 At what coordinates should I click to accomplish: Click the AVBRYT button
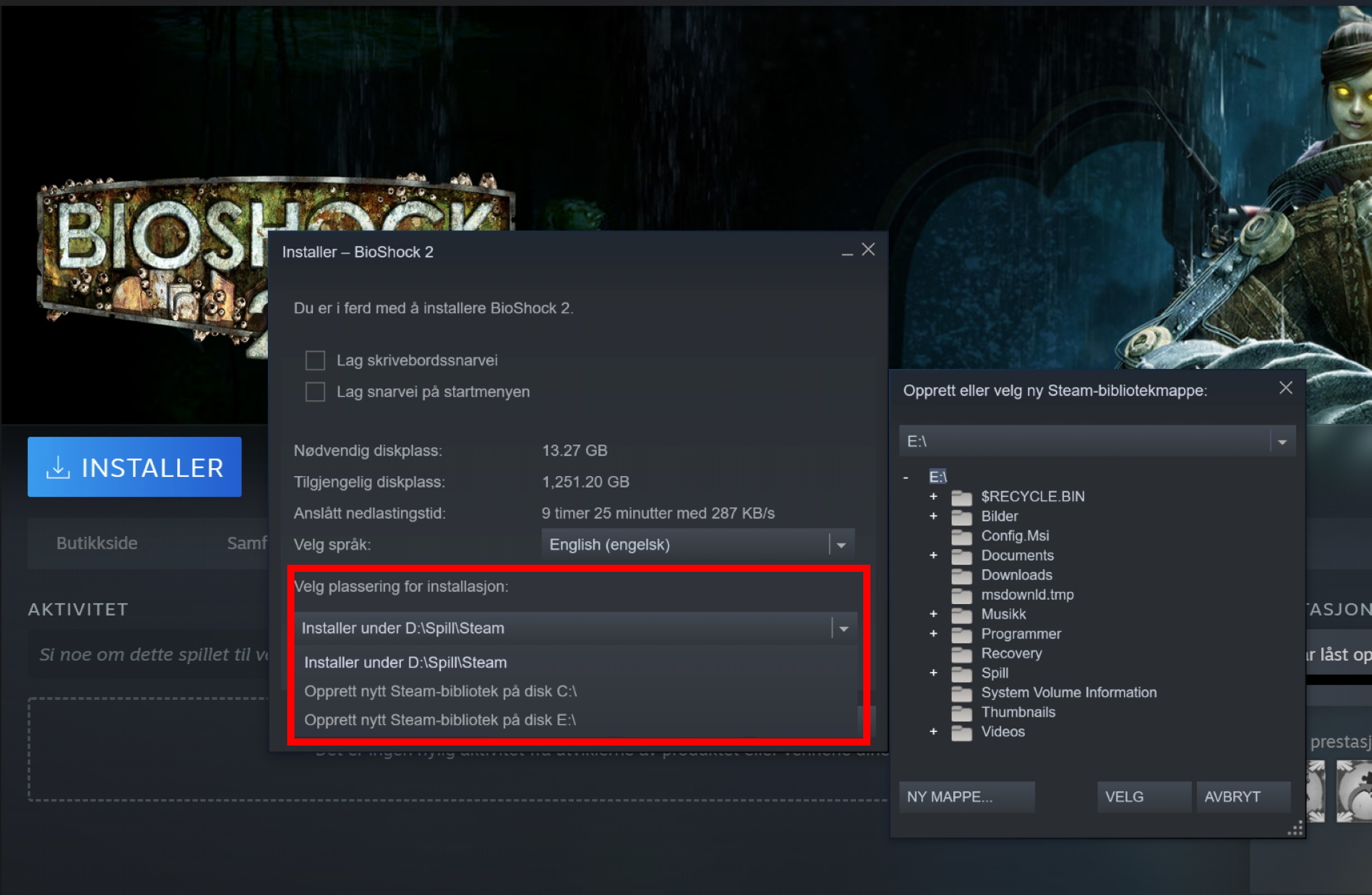tap(1243, 796)
